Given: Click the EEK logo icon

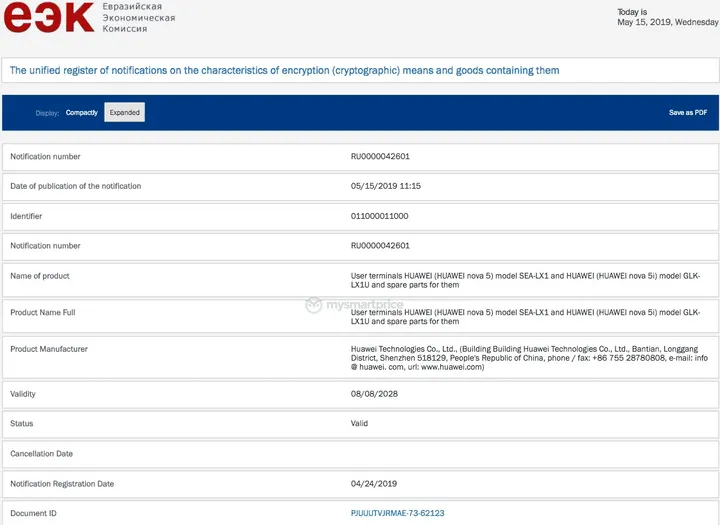Looking at the screenshot, I should coord(50,18).
